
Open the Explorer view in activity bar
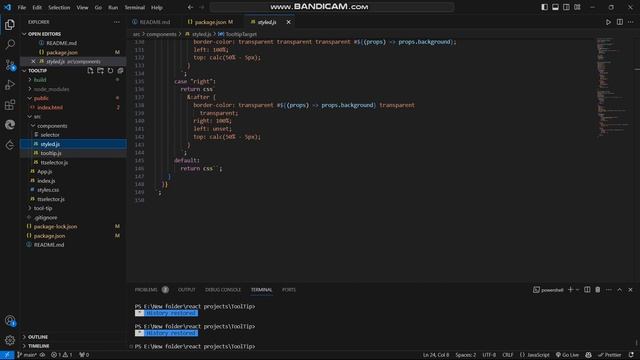pyautogui.click(x=10, y=24)
